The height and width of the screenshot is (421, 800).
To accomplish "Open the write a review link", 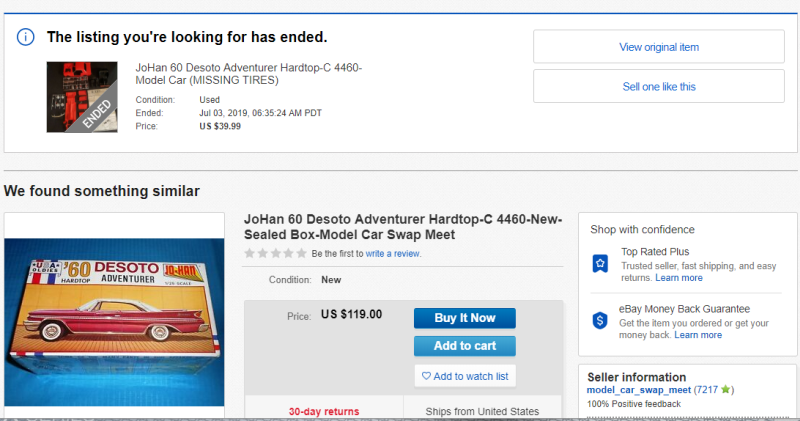I will (x=393, y=254).
